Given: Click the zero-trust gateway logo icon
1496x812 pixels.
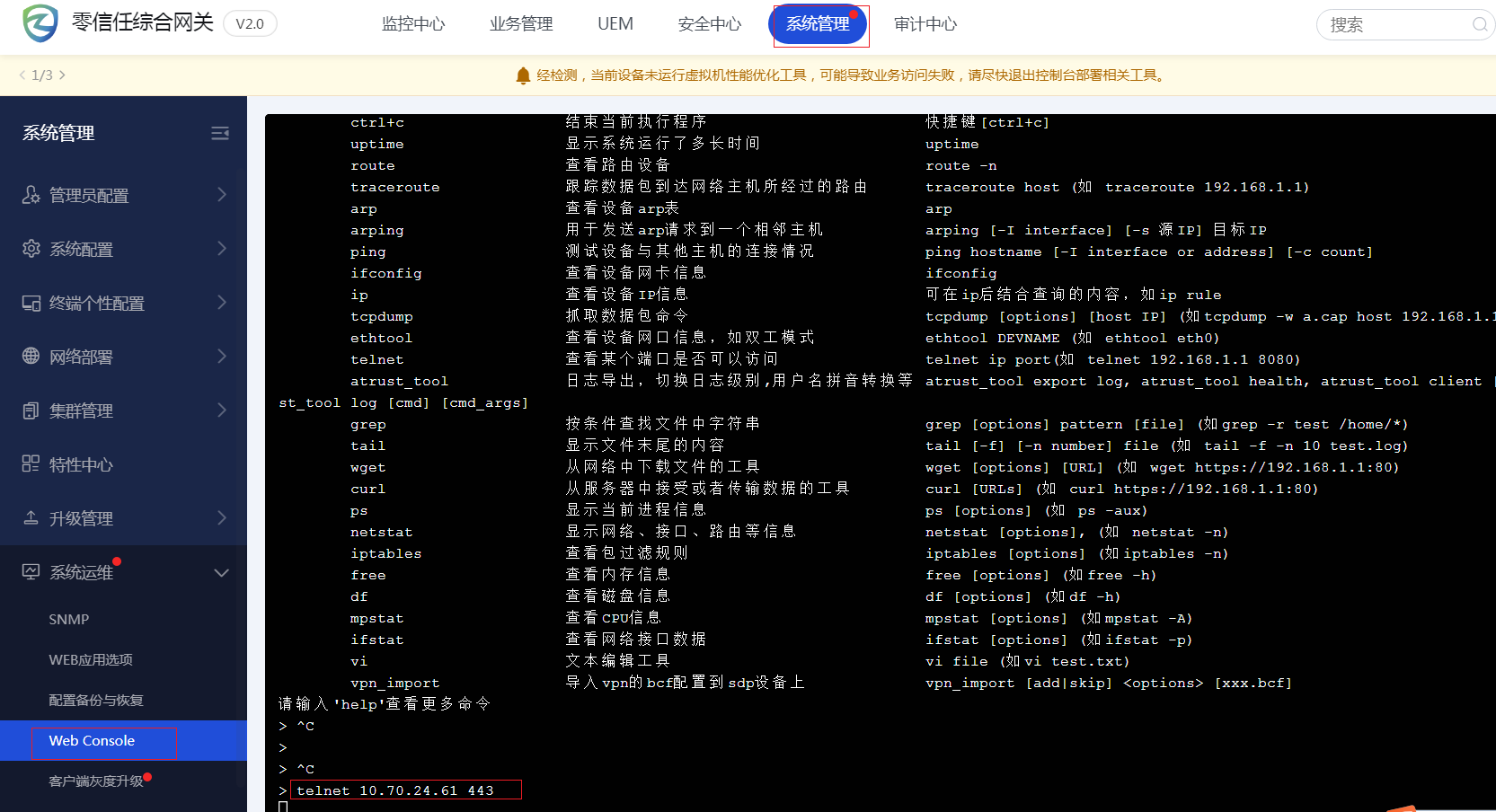Looking at the screenshot, I should pos(38,22).
